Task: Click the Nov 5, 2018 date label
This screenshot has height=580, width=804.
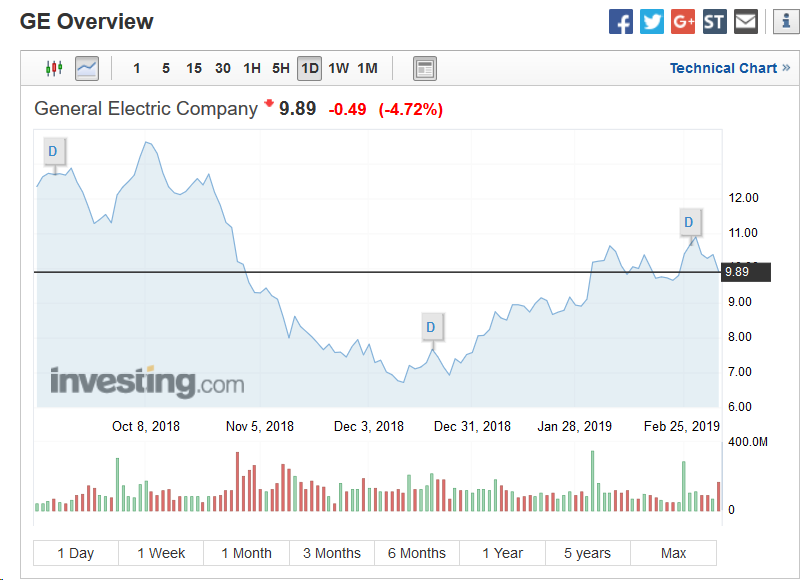Action: (259, 426)
